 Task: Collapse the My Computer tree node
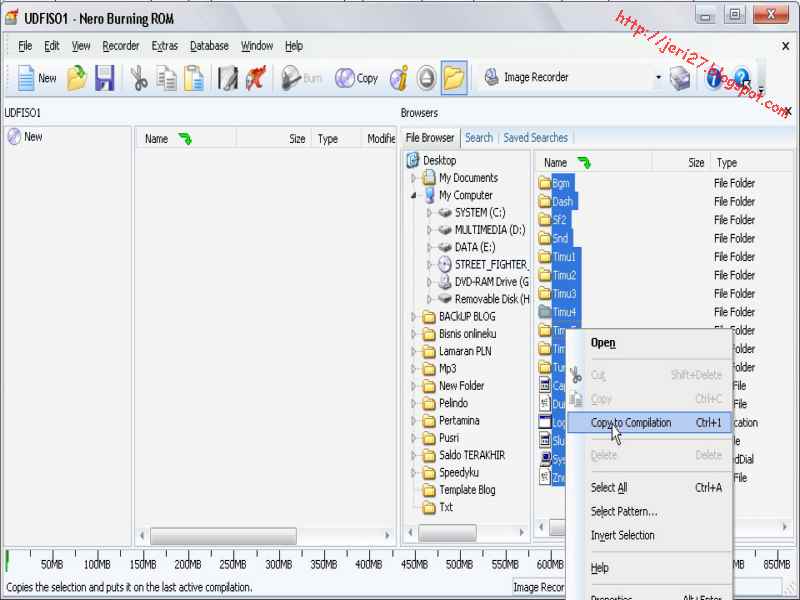click(414, 195)
